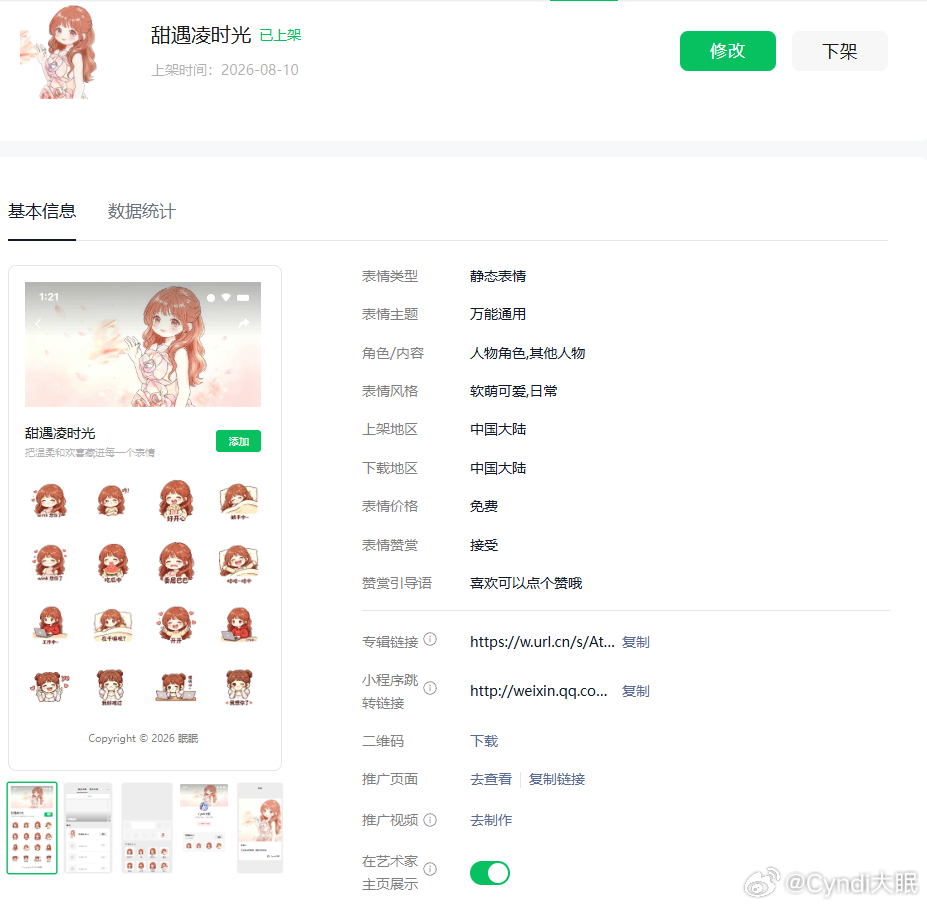Click the 工作中 laptop sticker
Image resolution: width=927 pixels, height=907 pixels.
point(50,625)
